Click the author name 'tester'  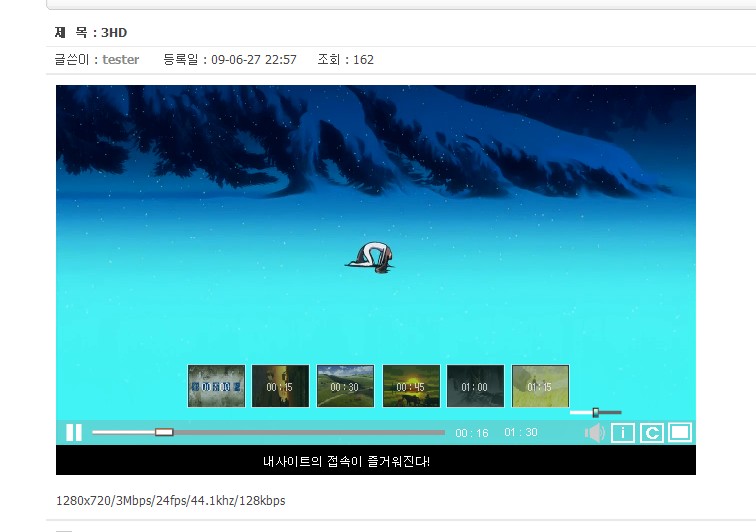pos(121,60)
